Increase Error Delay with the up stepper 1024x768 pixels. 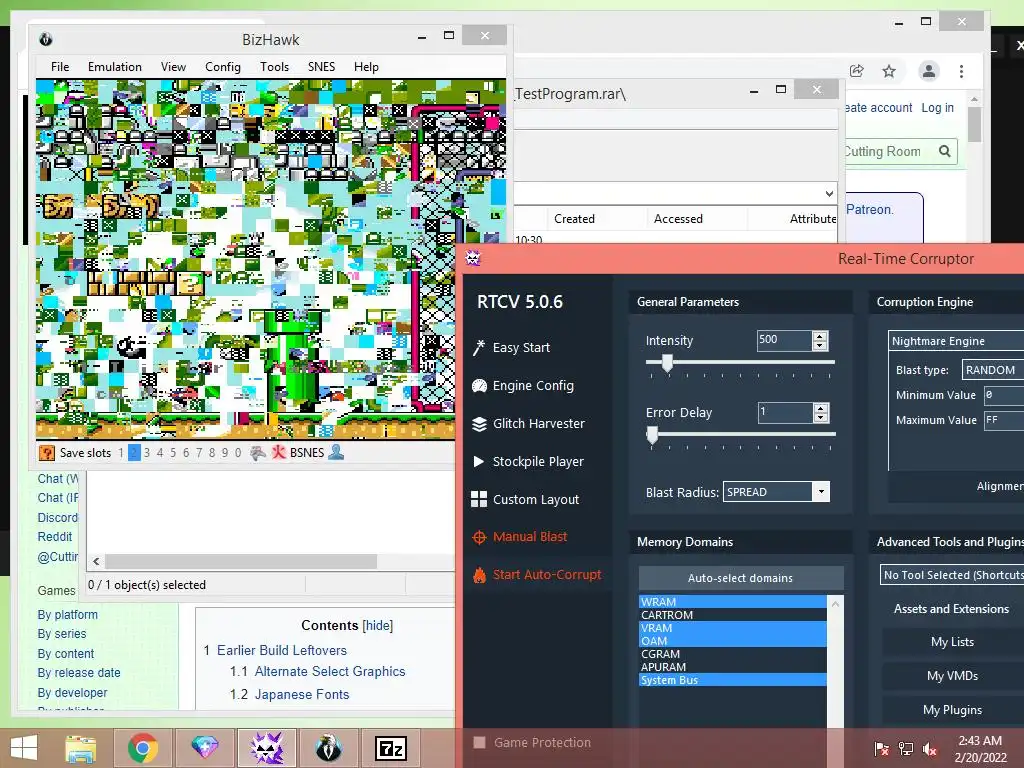[821, 408]
